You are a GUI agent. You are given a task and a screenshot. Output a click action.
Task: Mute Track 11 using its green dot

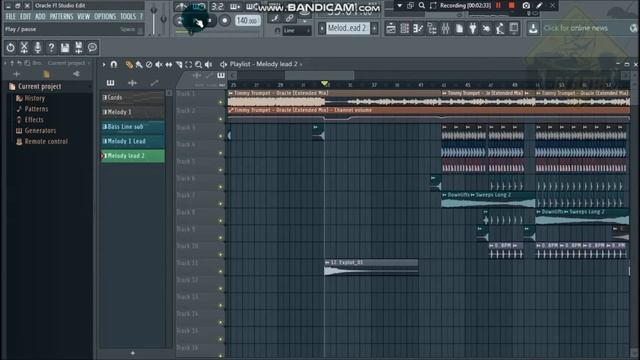221,271
